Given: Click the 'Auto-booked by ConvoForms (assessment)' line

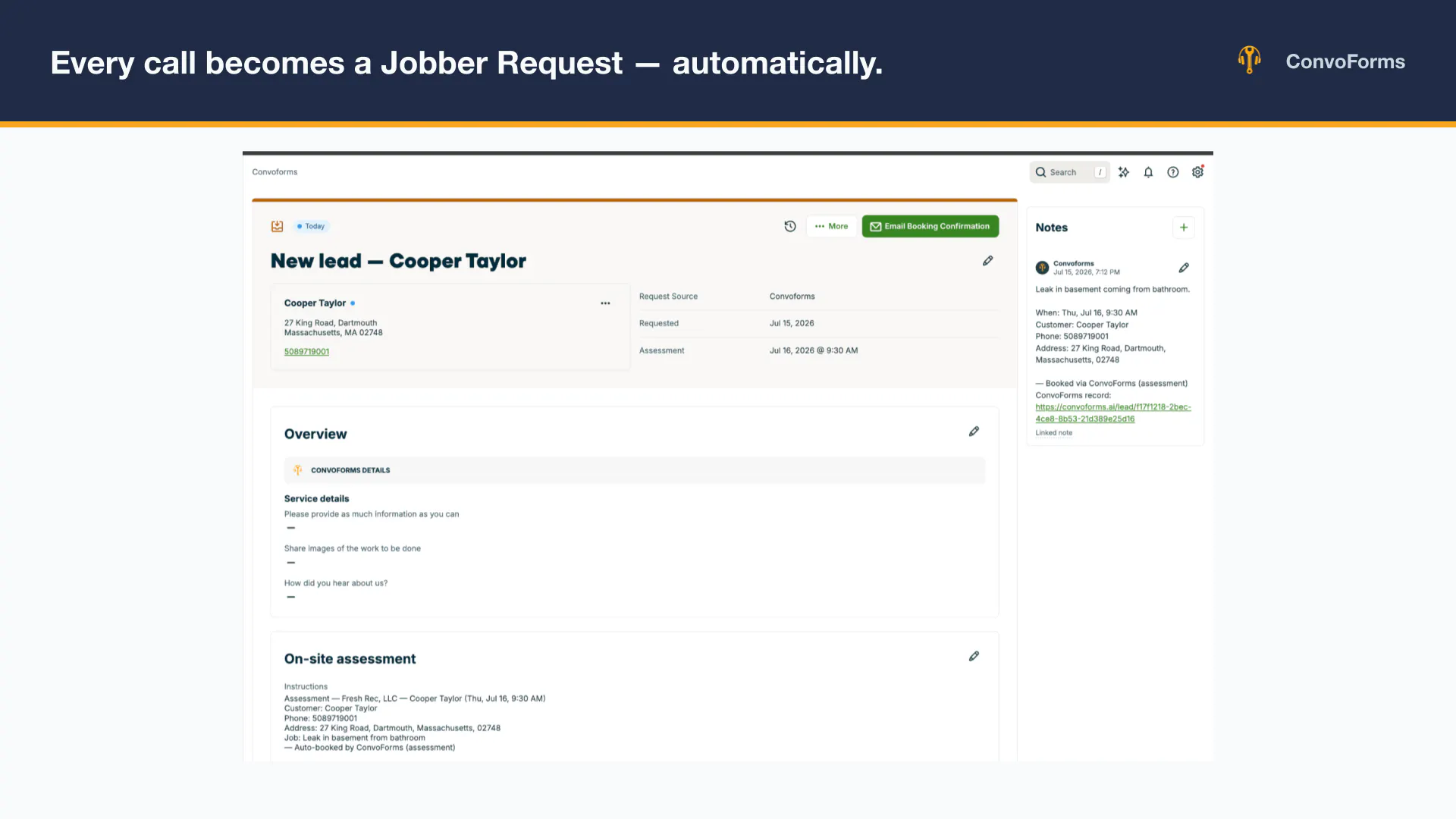Looking at the screenshot, I should click(370, 748).
